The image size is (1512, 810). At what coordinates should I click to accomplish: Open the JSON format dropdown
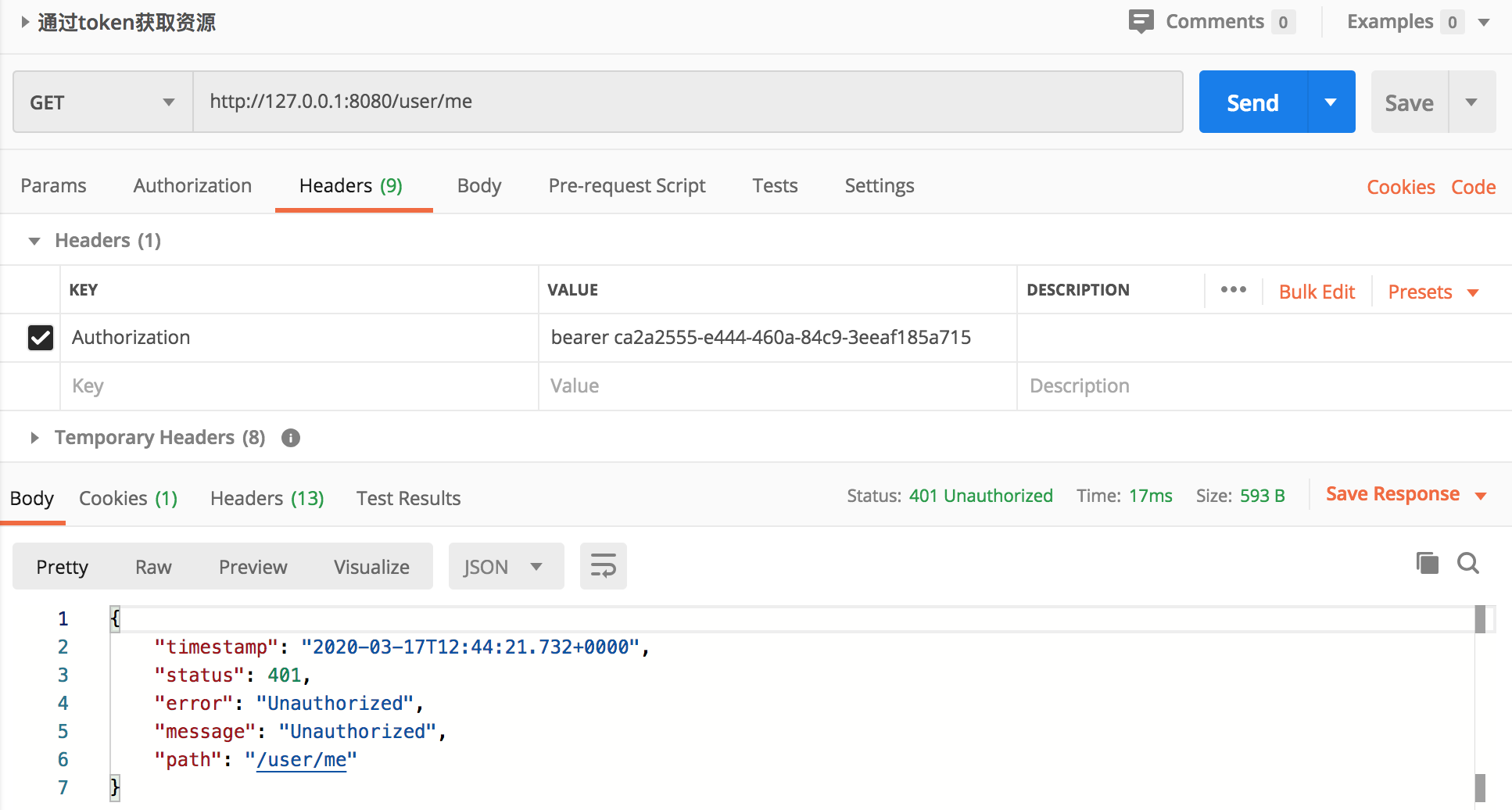(x=505, y=567)
